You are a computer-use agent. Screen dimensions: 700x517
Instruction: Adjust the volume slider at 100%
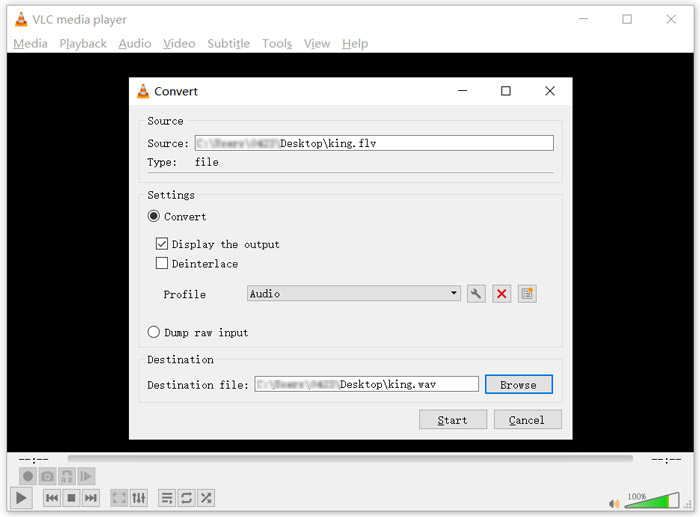pyautogui.click(x=652, y=500)
